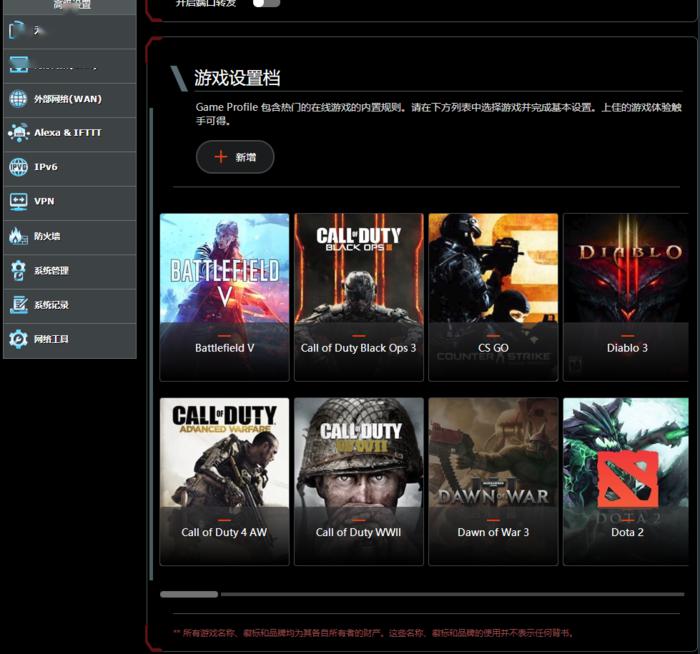Pick the Dota 2 game profile
Screen dimensions: 700x654
tap(627, 481)
